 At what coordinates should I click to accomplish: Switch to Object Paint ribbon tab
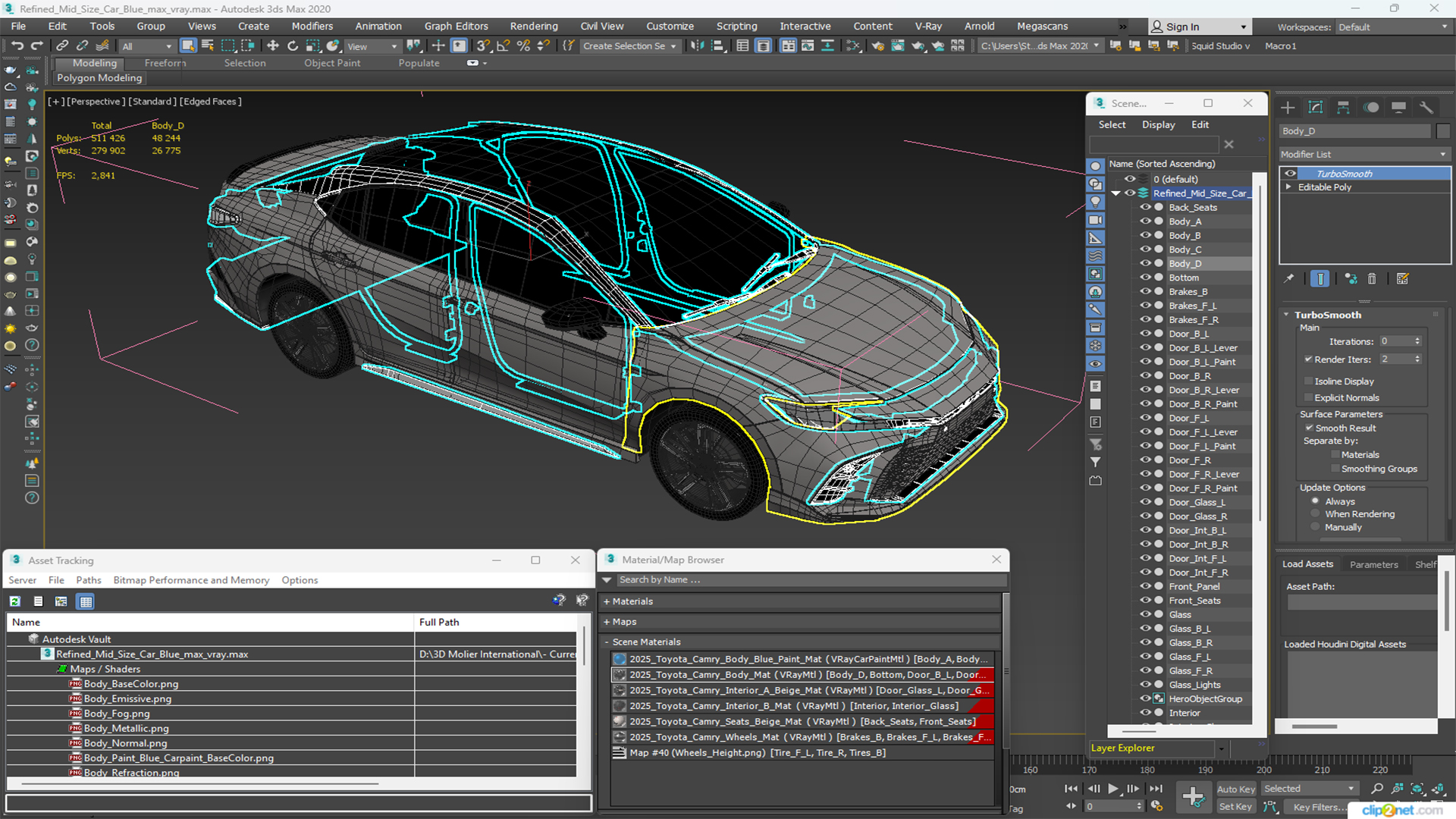(x=332, y=63)
